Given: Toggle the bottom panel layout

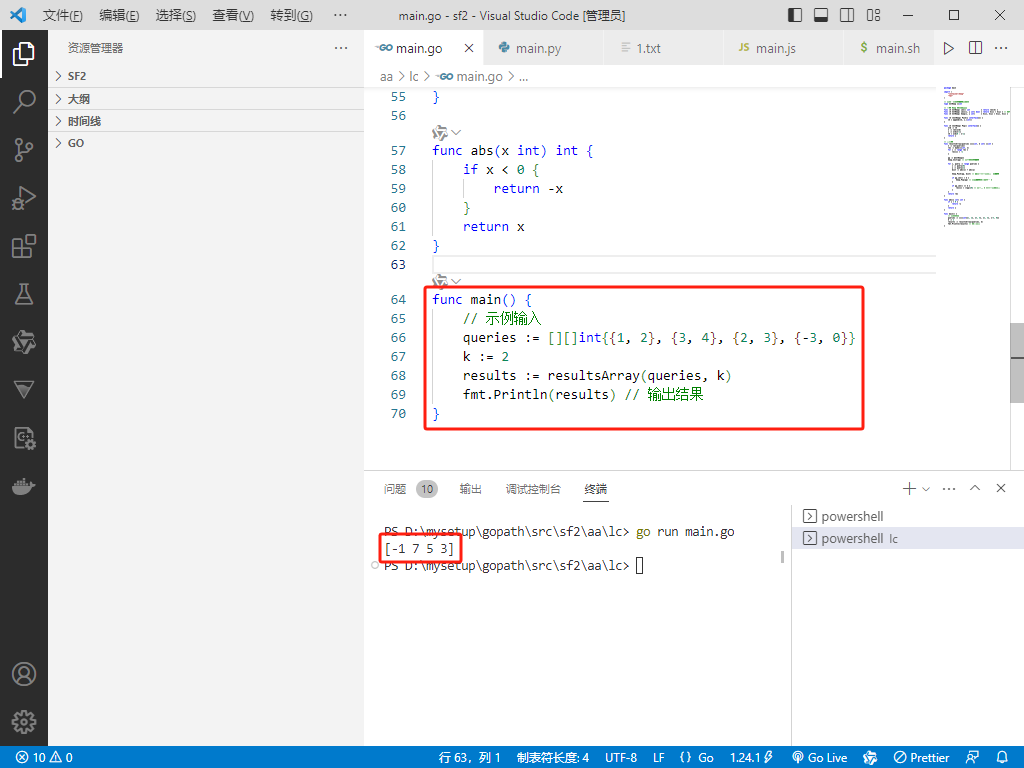Looking at the screenshot, I should pos(821,15).
